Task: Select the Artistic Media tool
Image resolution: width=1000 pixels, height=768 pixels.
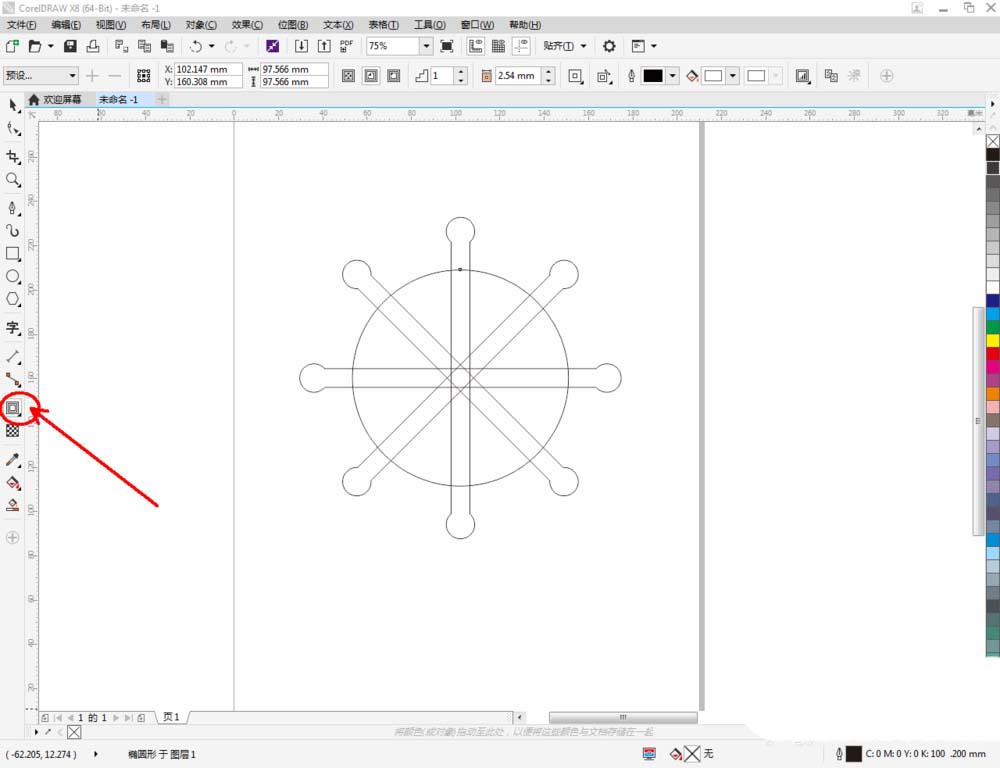Action: pyautogui.click(x=13, y=230)
